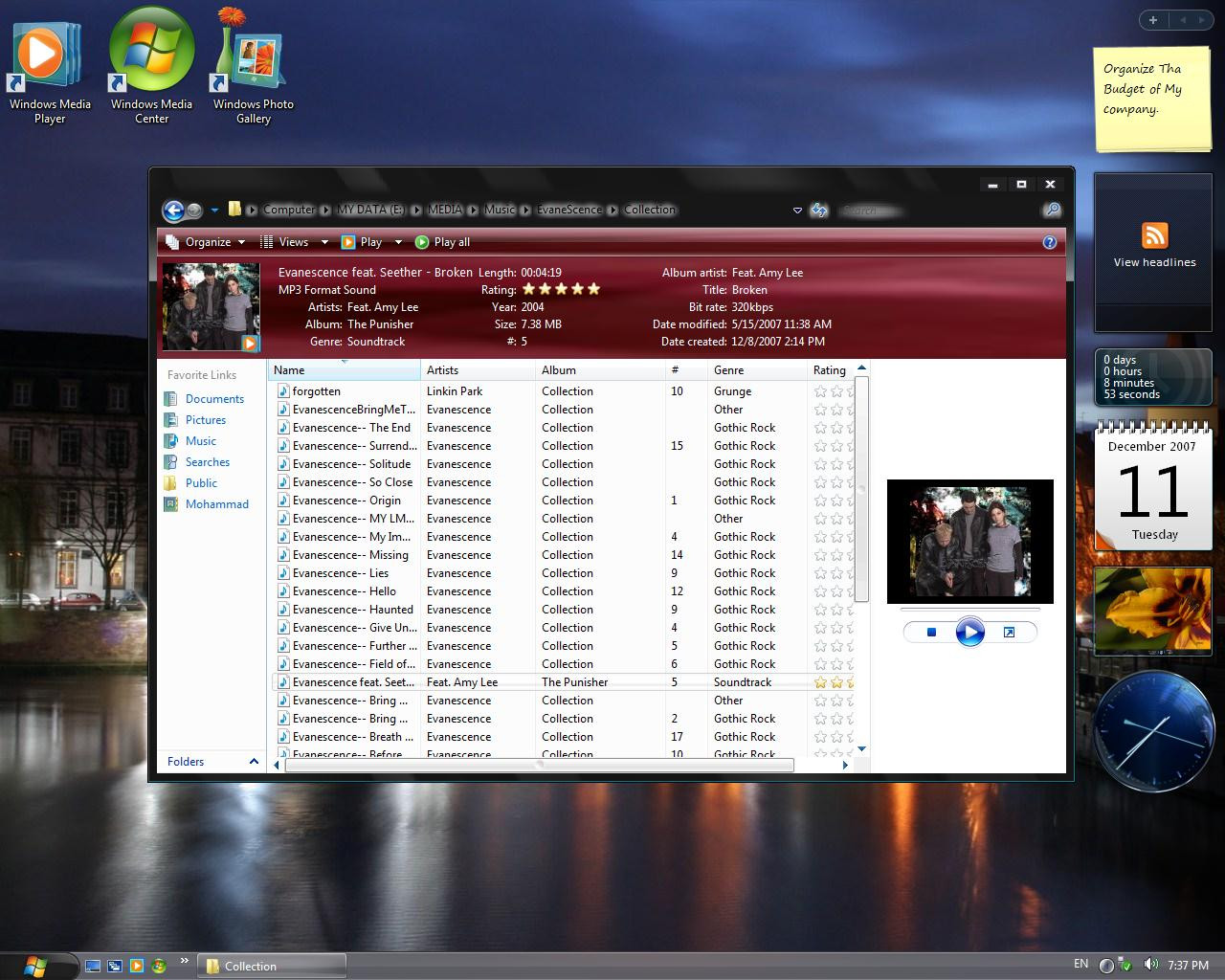Click the Views toolbar button
Screen dimensions: 1225x980
[285, 242]
